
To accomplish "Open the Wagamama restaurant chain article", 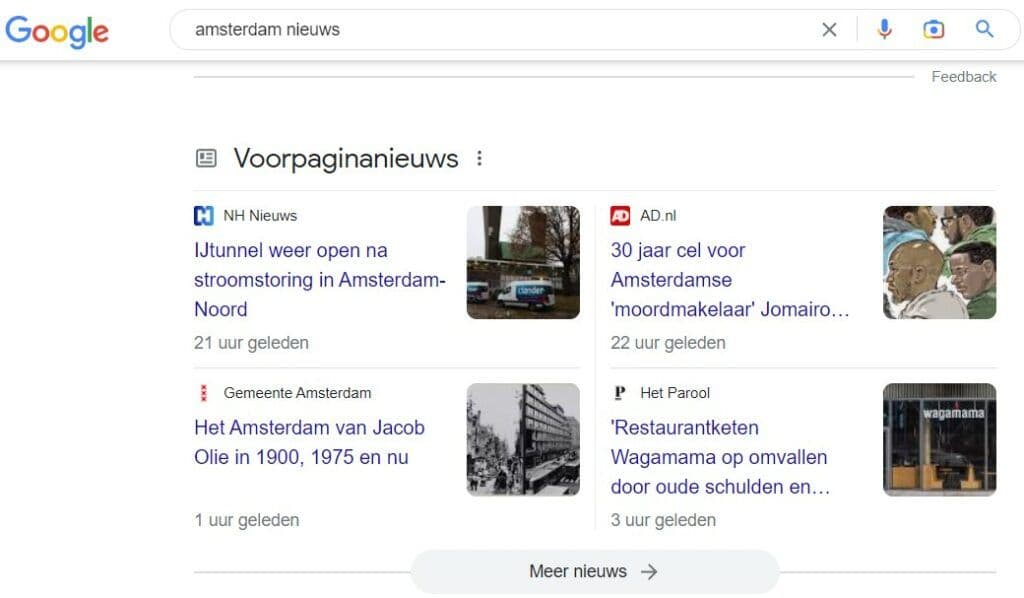I will click(720, 457).
